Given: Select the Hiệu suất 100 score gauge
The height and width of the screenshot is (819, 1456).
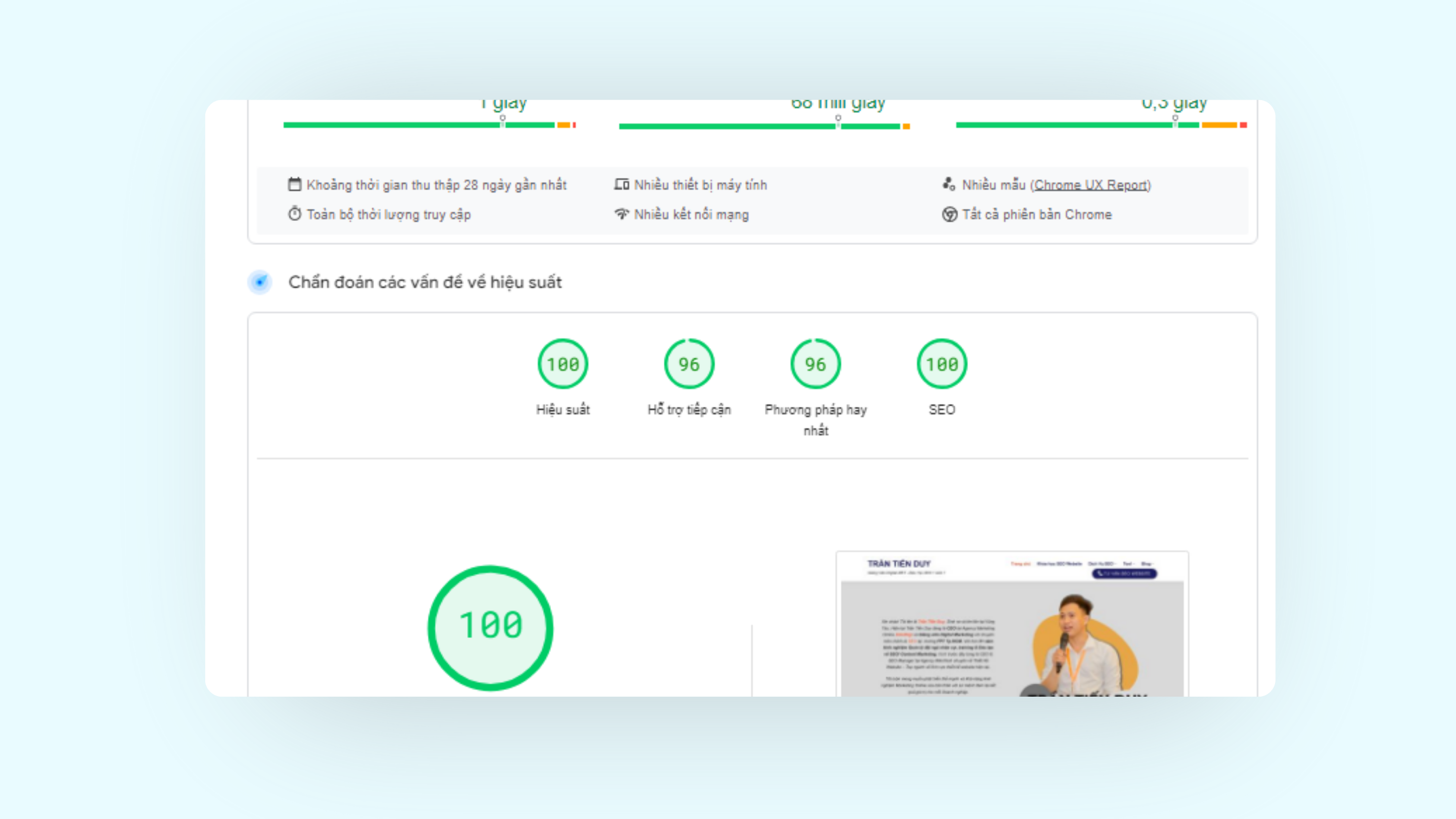Looking at the screenshot, I should [x=562, y=364].
